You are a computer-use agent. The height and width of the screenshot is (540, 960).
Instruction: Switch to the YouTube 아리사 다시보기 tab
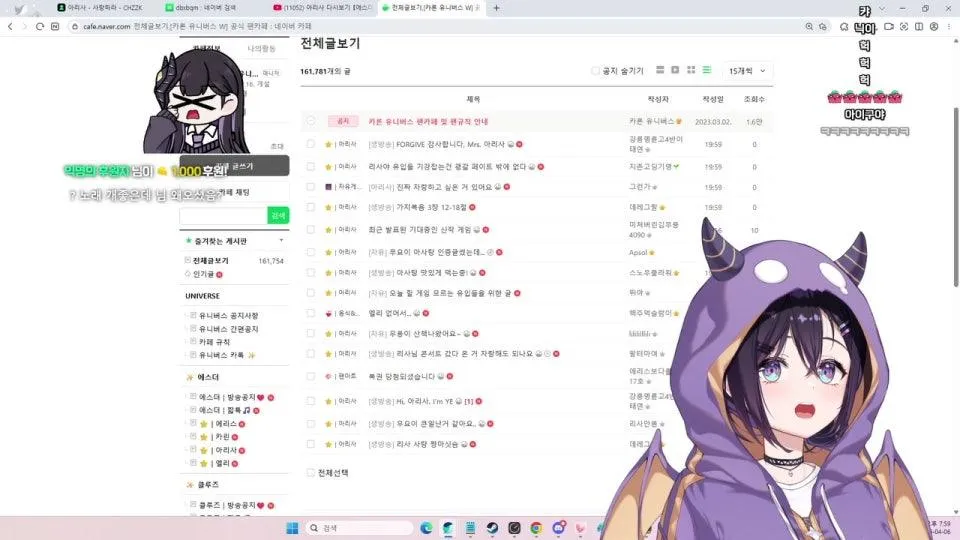pos(323,8)
